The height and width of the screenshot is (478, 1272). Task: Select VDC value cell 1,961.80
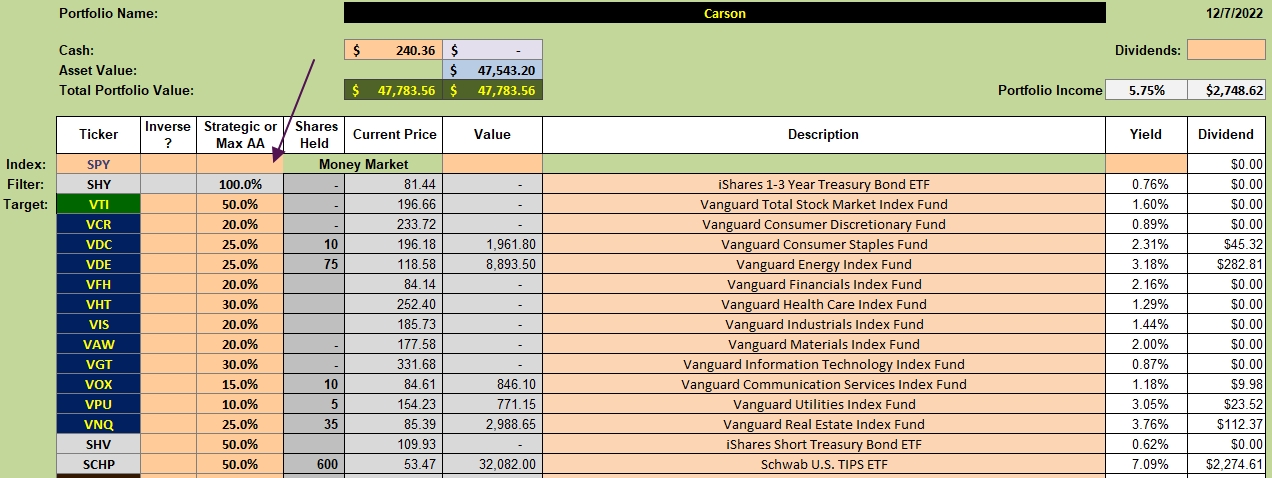(493, 244)
